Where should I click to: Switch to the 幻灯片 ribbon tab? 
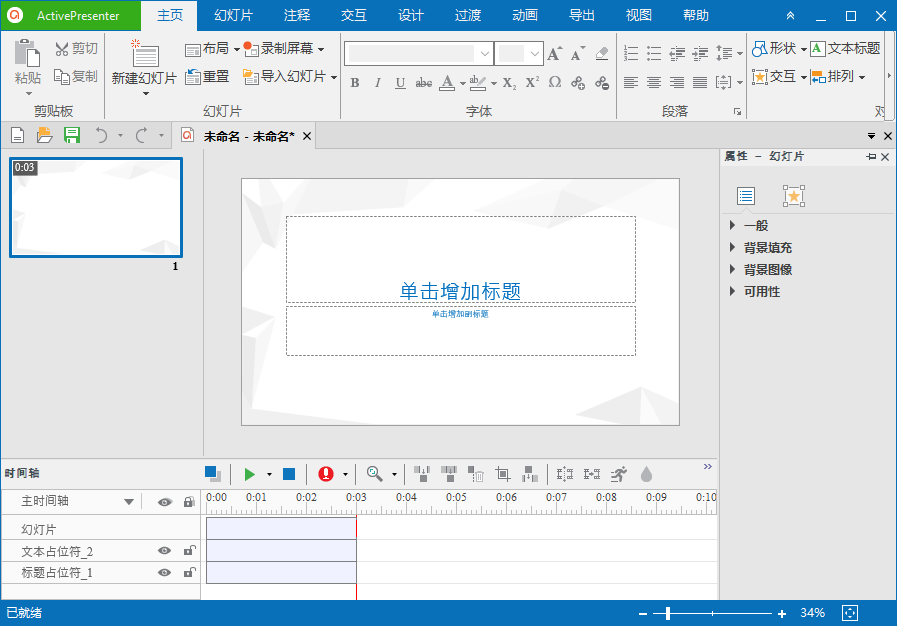pos(233,15)
